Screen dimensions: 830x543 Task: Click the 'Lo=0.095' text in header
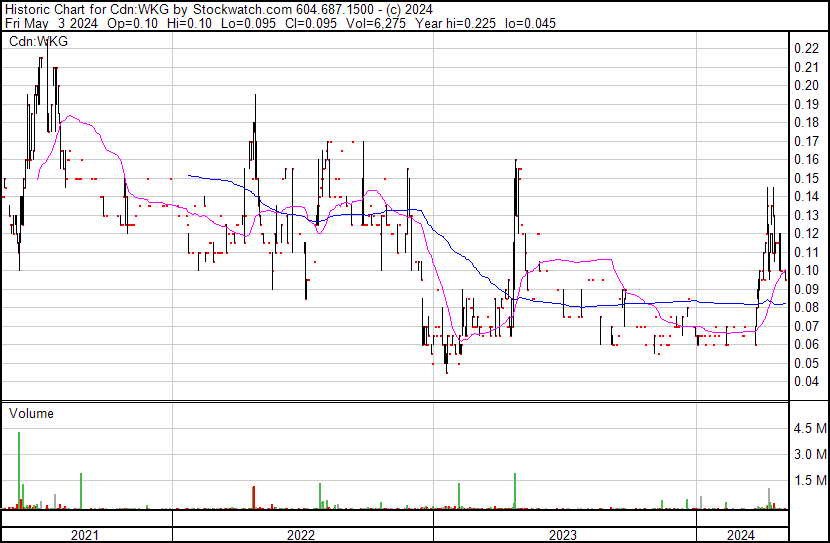coord(248,23)
